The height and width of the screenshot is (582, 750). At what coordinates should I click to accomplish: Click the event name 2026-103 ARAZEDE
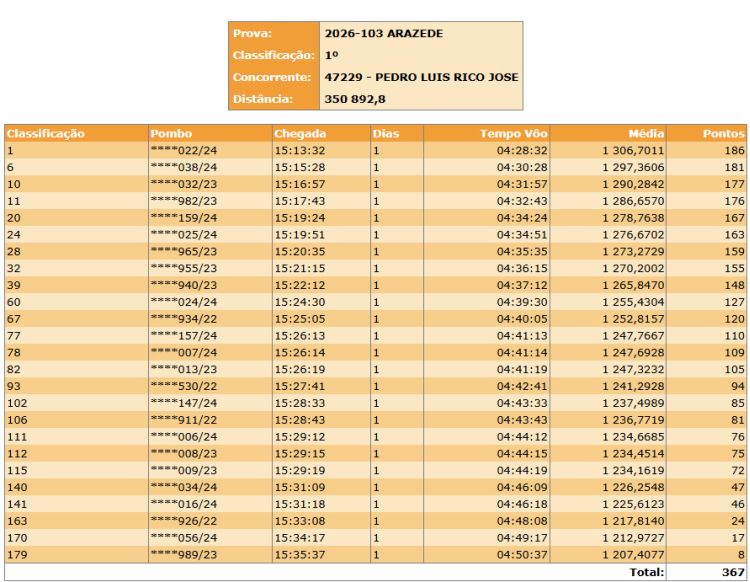[384, 33]
